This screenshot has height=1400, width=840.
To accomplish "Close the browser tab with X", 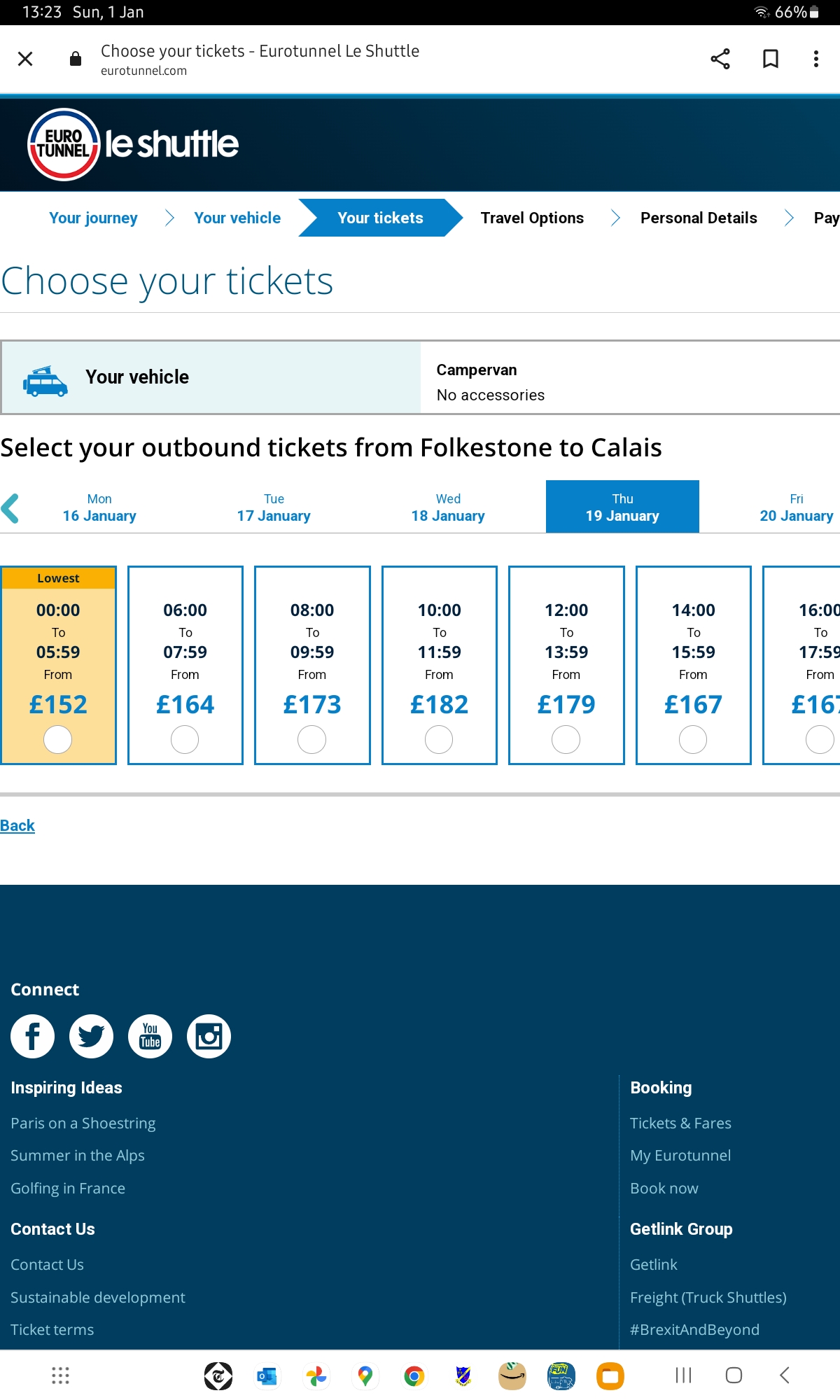I will tap(25, 59).
